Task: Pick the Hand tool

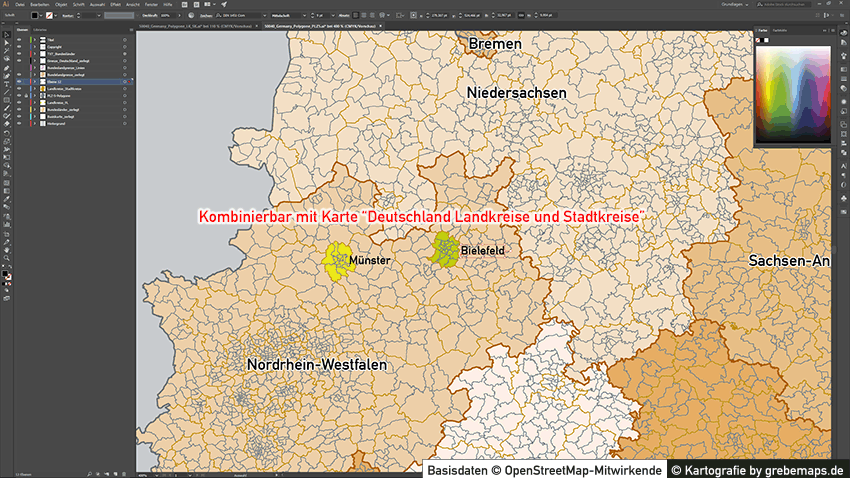Action: point(6,249)
